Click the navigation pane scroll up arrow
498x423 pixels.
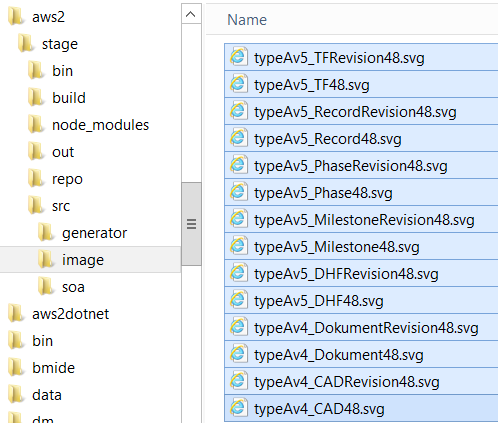(x=191, y=14)
